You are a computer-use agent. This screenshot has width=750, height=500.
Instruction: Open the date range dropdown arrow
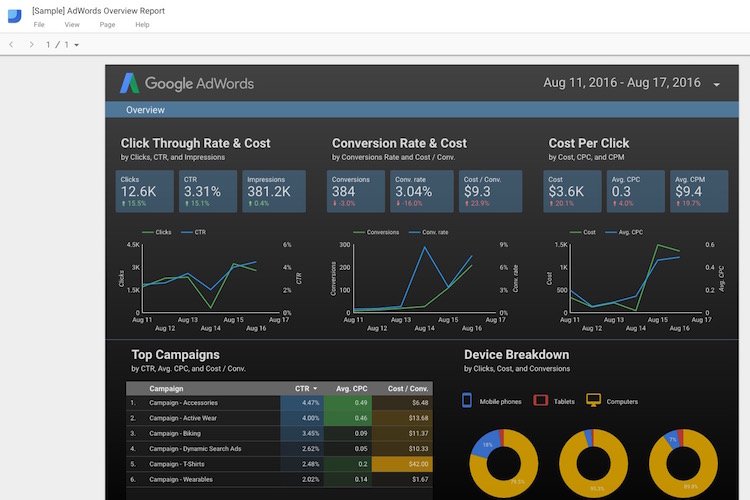pos(717,84)
